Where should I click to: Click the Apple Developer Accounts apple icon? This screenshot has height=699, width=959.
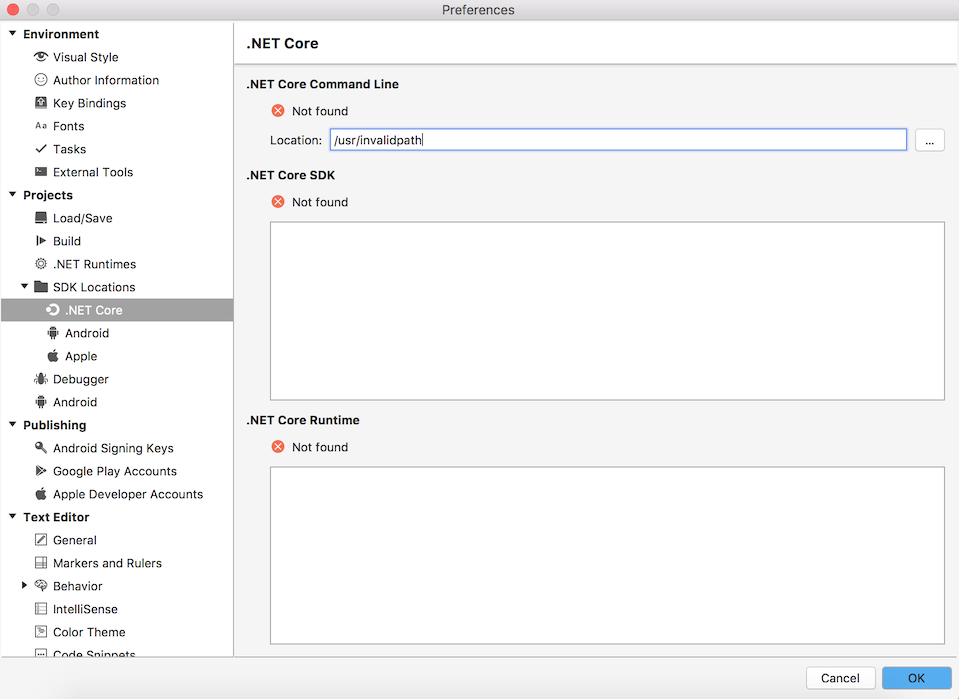click(41, 494)
